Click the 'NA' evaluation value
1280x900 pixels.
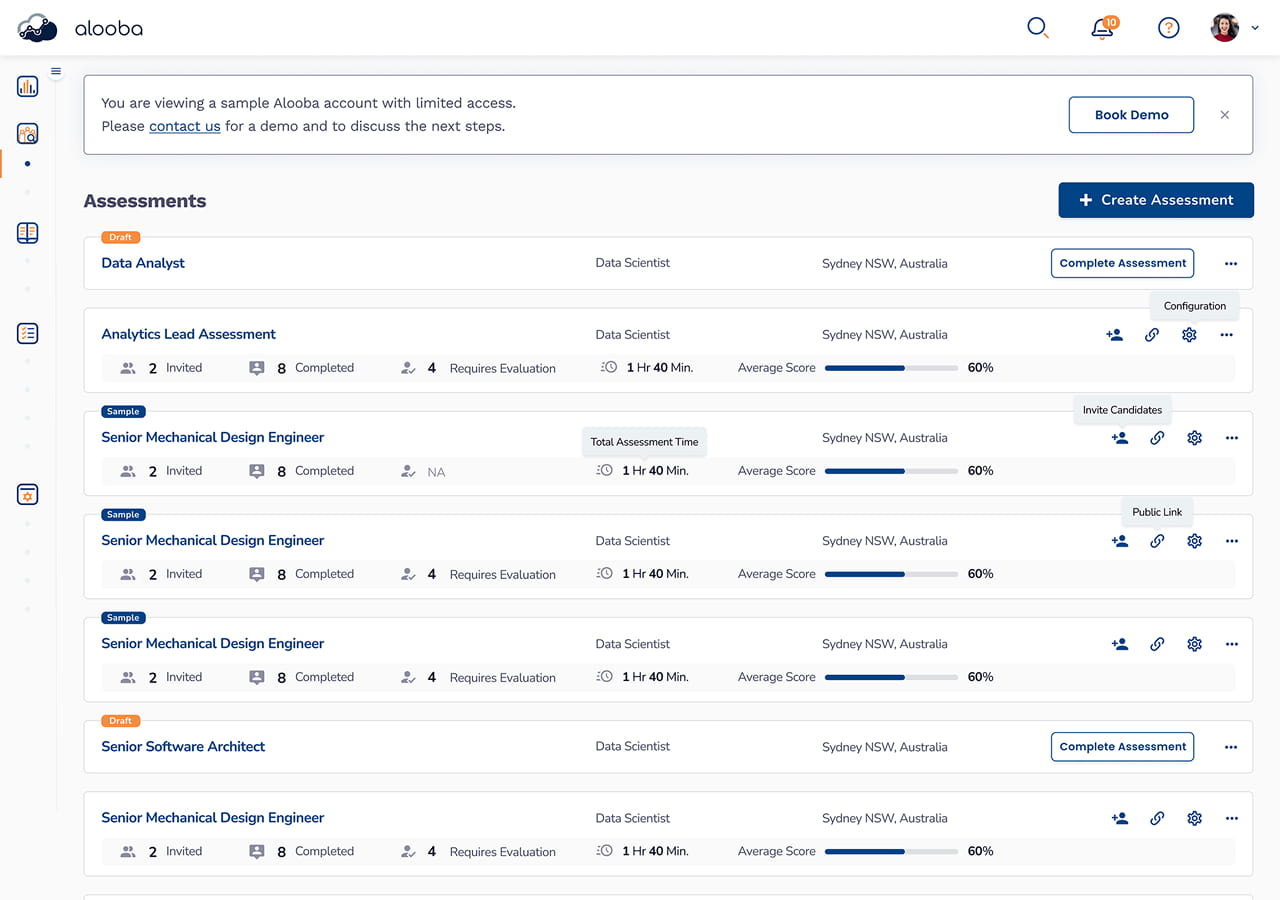tap(436, 472)
